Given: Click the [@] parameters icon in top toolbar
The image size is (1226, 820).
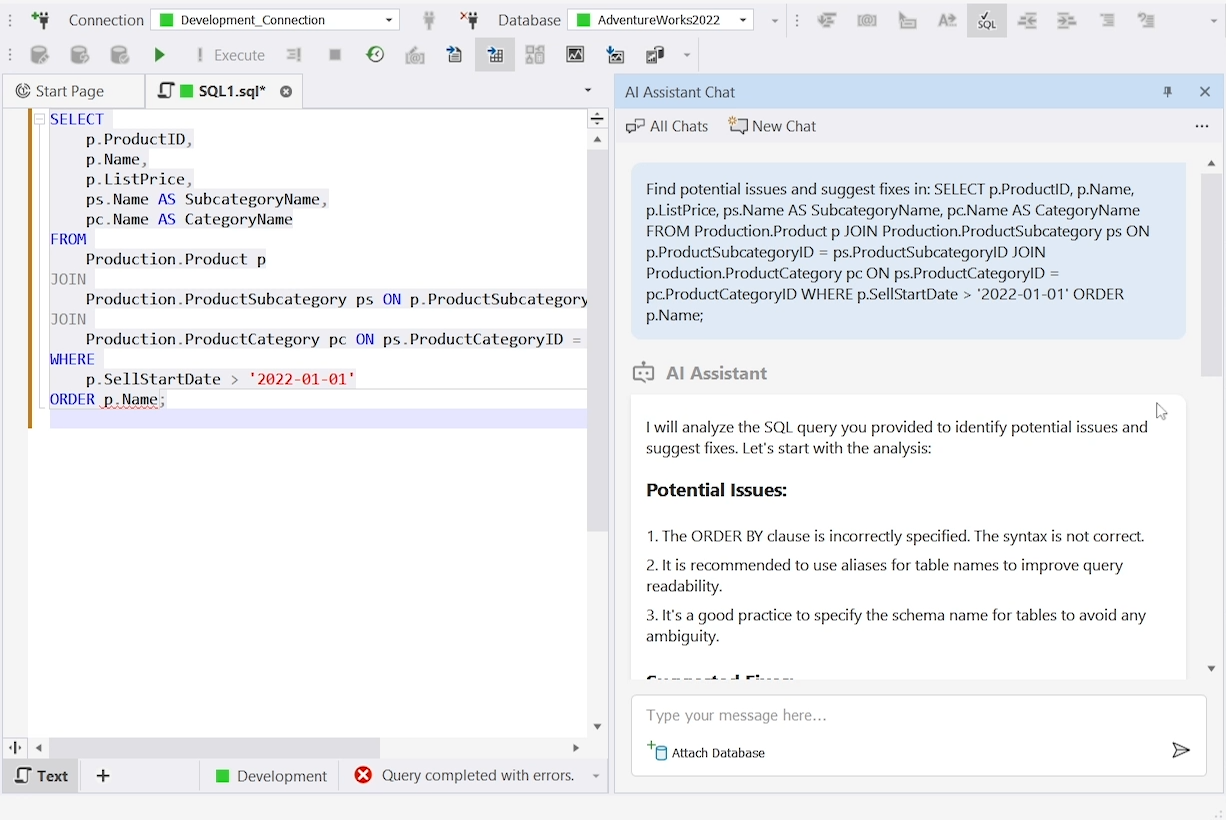Looking at the screenshot, I should (867, 20).
